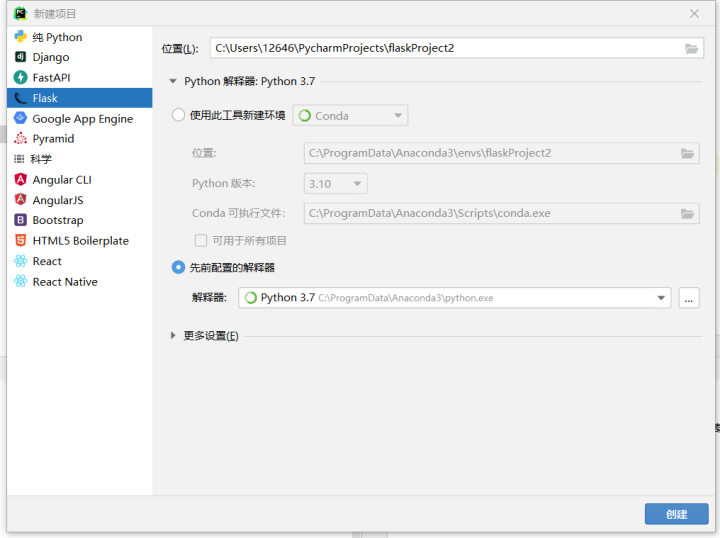The height and width of the screenshot is (538, 720).
Task: Click the Pyramid project icon
Action: pyautogui.click(x=20, y=138)
